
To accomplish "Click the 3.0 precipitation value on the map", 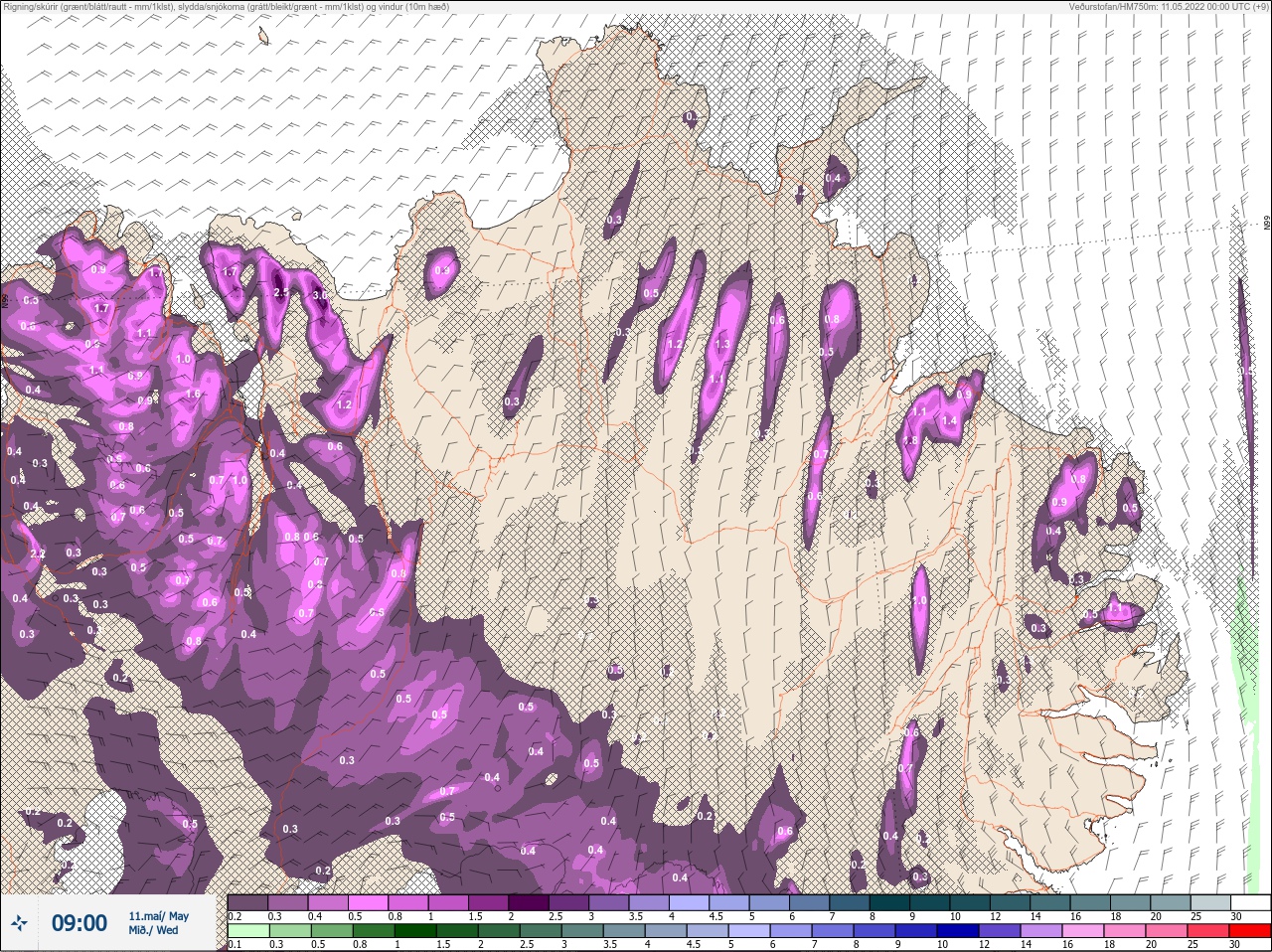I will point(320,295).
